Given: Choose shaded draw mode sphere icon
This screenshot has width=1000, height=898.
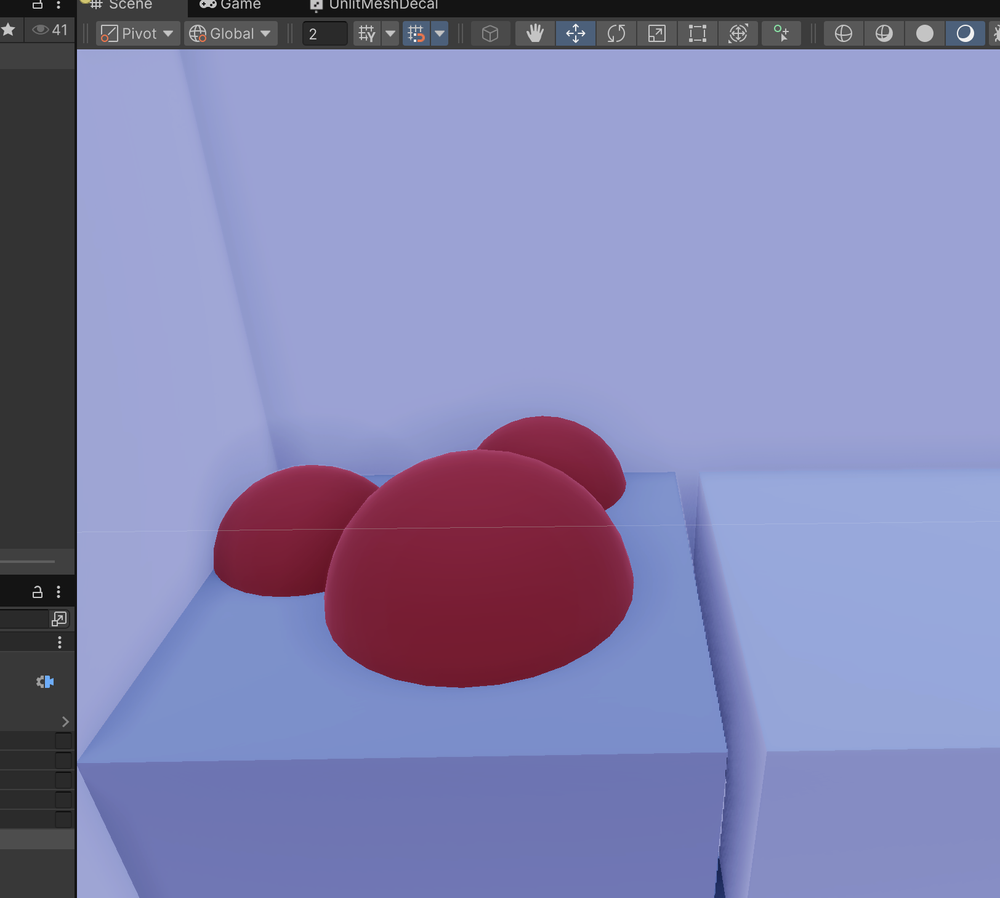Looking at the screenshot, I should tap(965, 34).
